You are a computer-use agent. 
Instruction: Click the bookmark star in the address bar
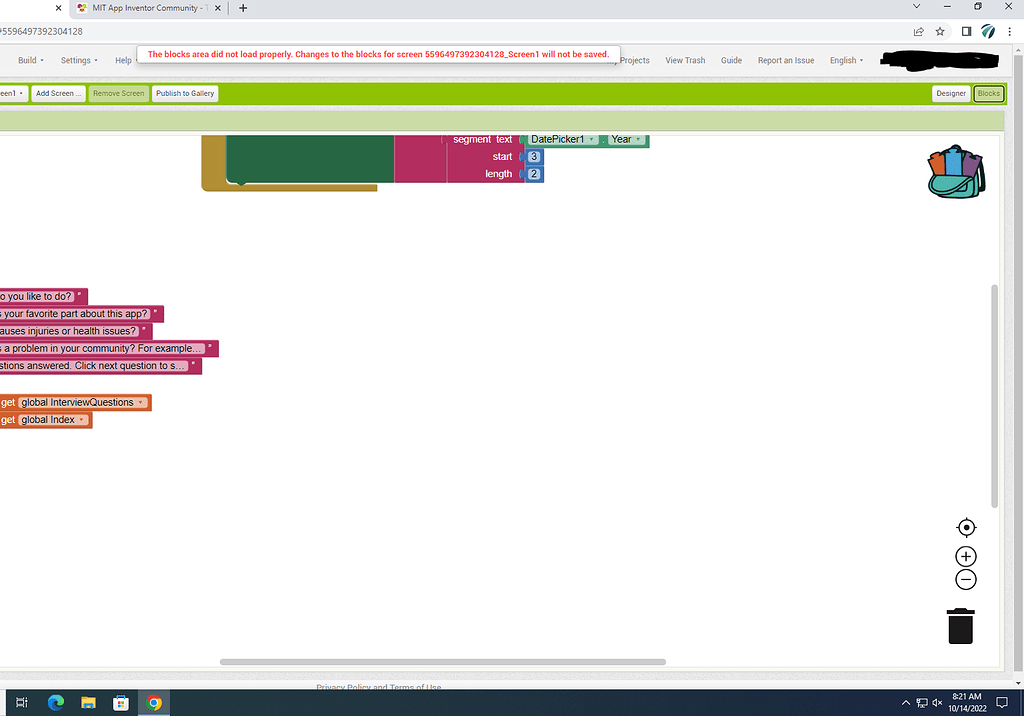click(x=940, y=31)
